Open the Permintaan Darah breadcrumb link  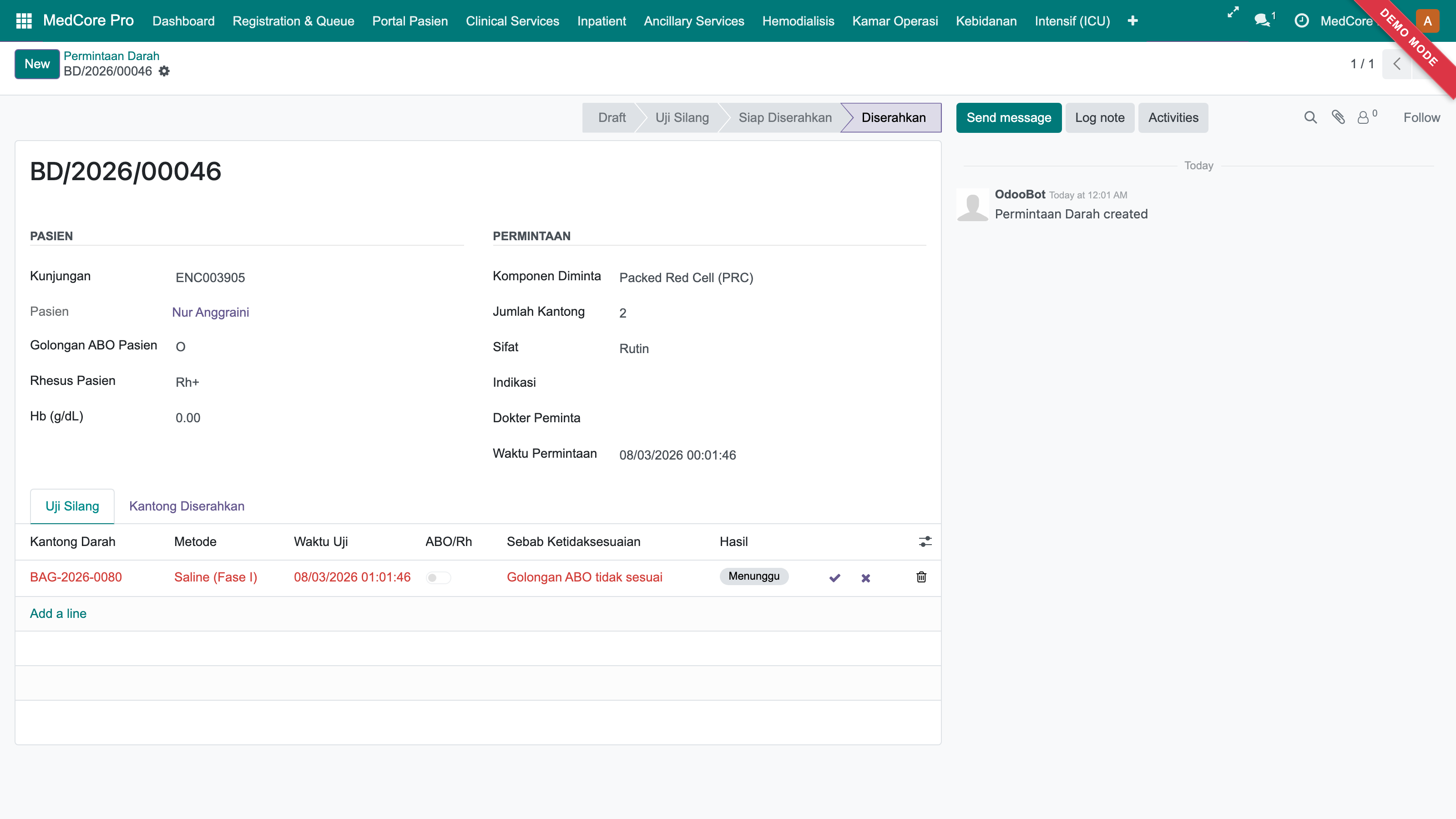[x=111, y=56]
